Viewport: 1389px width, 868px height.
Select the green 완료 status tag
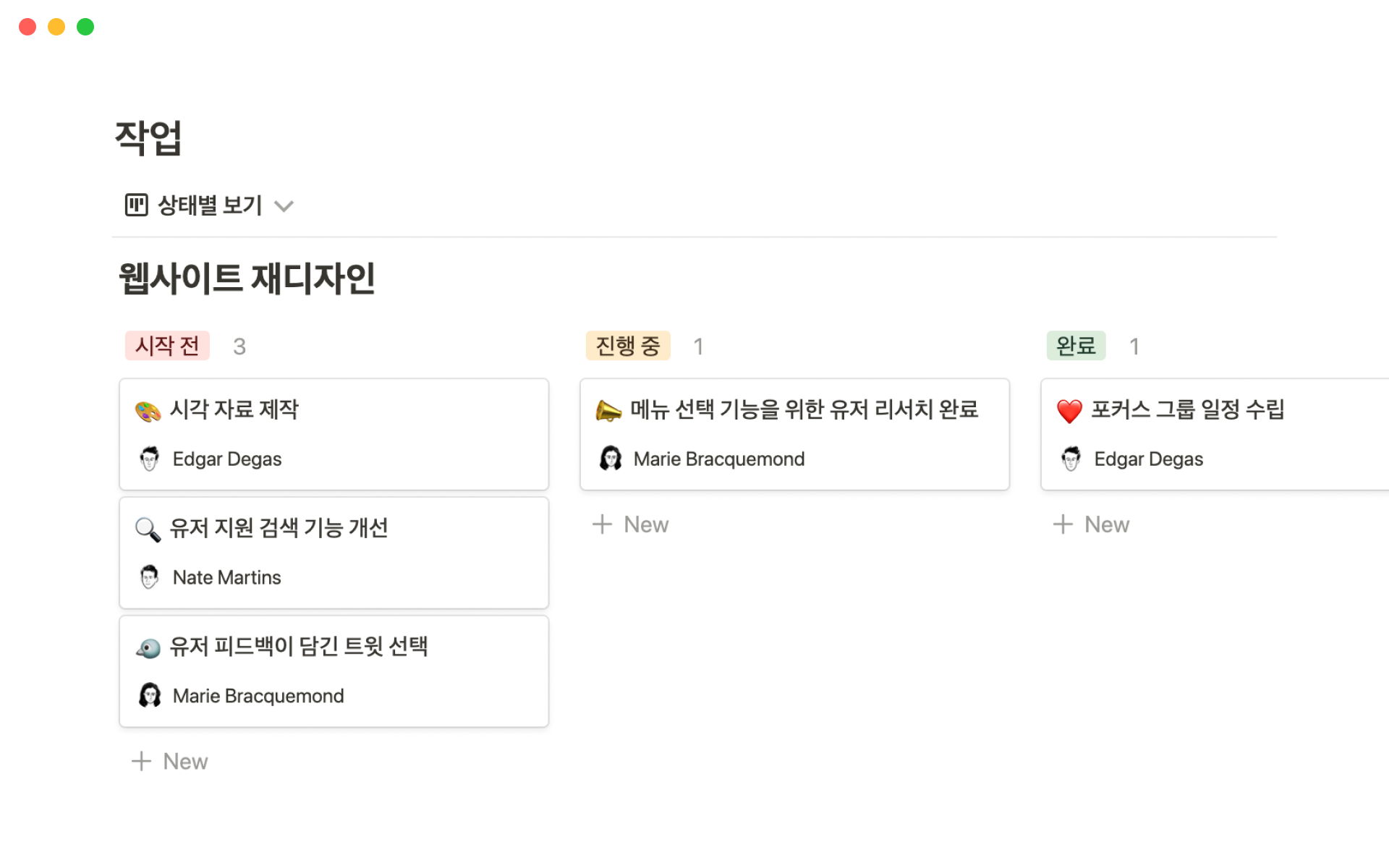click(x=1076, y=346)
